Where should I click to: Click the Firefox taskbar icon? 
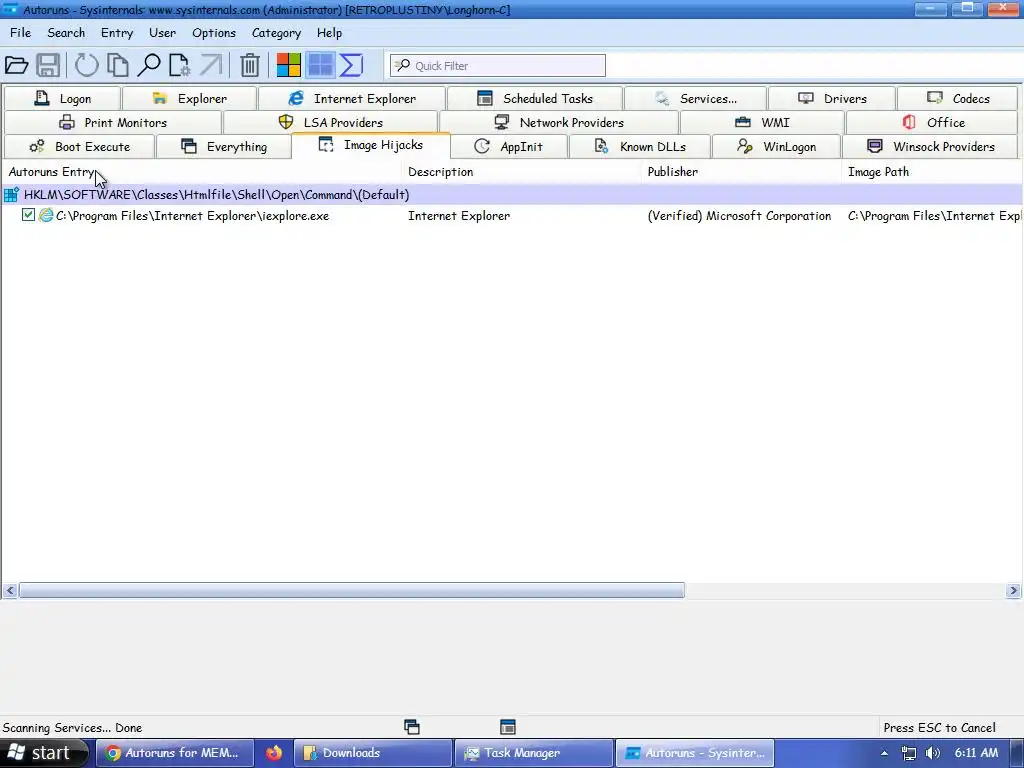pos(274,753)
